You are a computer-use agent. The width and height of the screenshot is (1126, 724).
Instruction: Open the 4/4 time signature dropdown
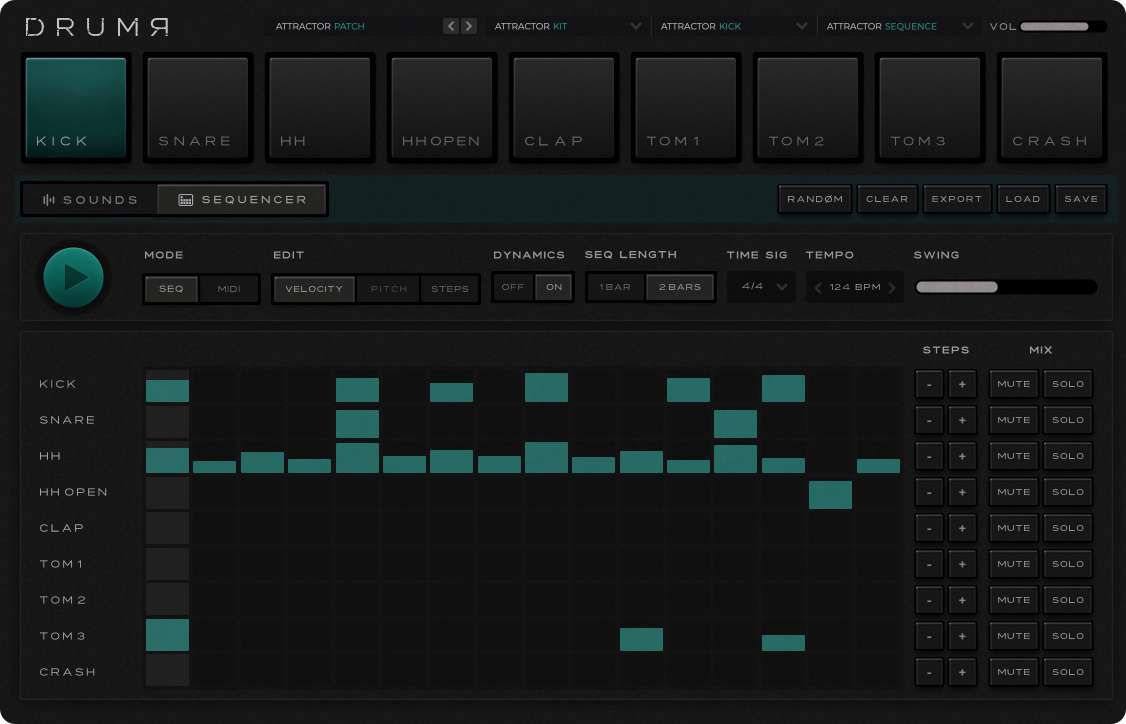pyautogui.click(x=761, y=287)
